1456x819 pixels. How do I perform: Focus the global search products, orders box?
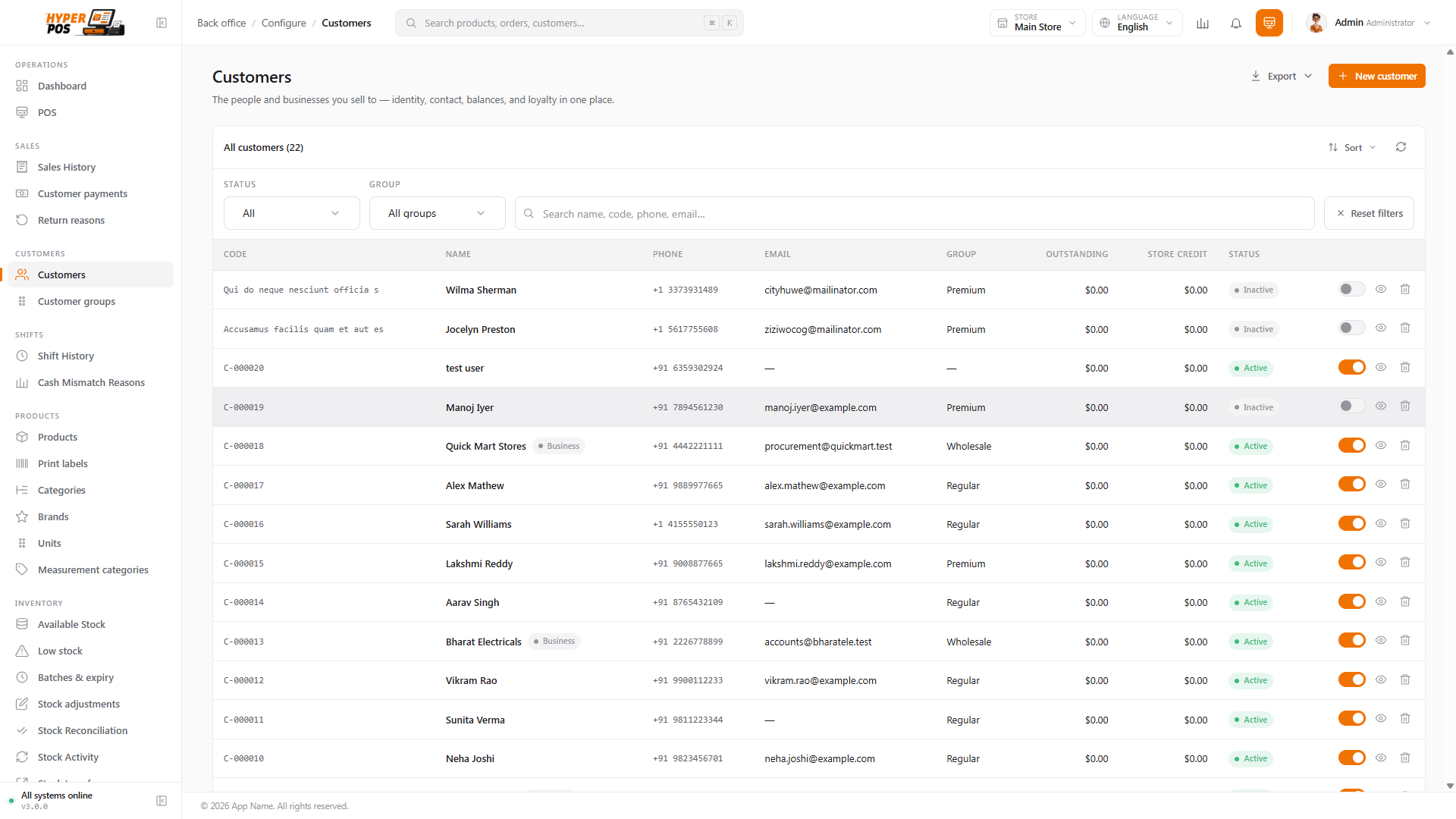tap(569, 23)
